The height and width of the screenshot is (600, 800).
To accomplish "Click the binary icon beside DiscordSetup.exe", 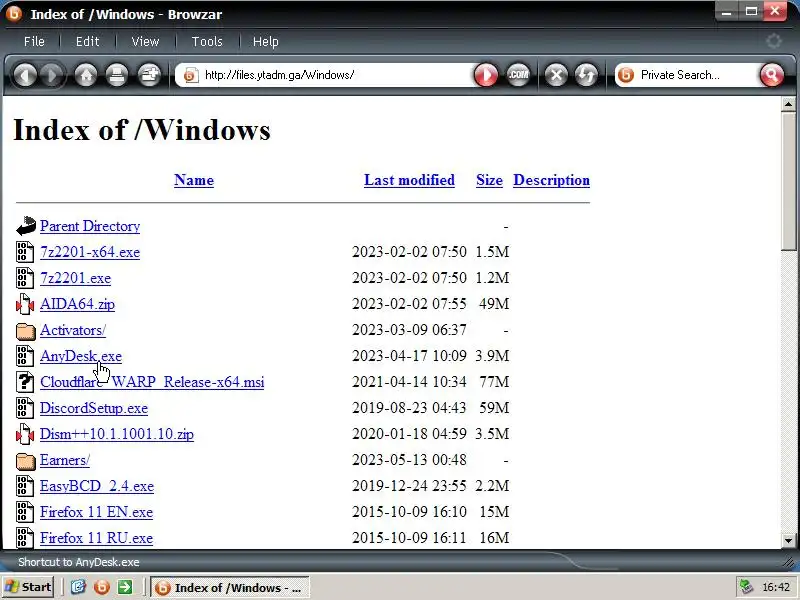I will tap(24, 408).
